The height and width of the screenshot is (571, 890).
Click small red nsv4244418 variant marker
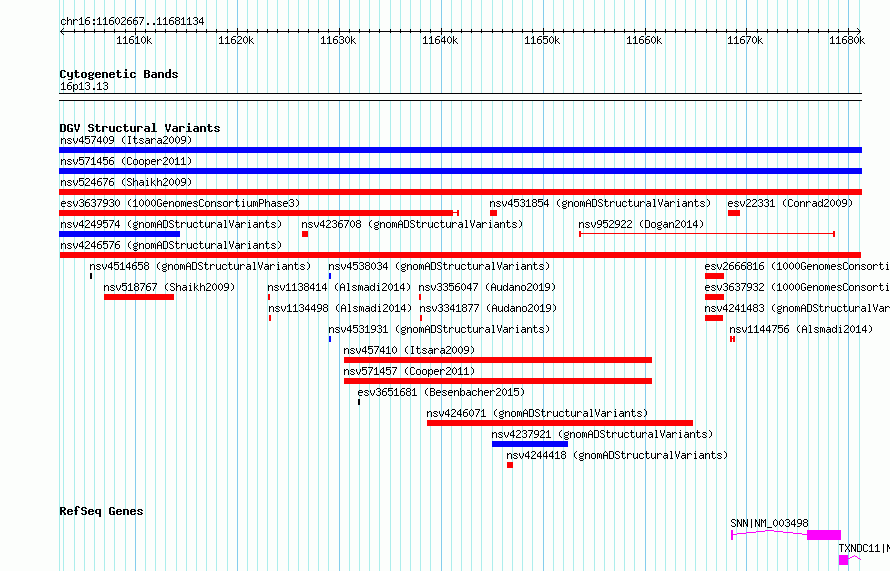510,465
